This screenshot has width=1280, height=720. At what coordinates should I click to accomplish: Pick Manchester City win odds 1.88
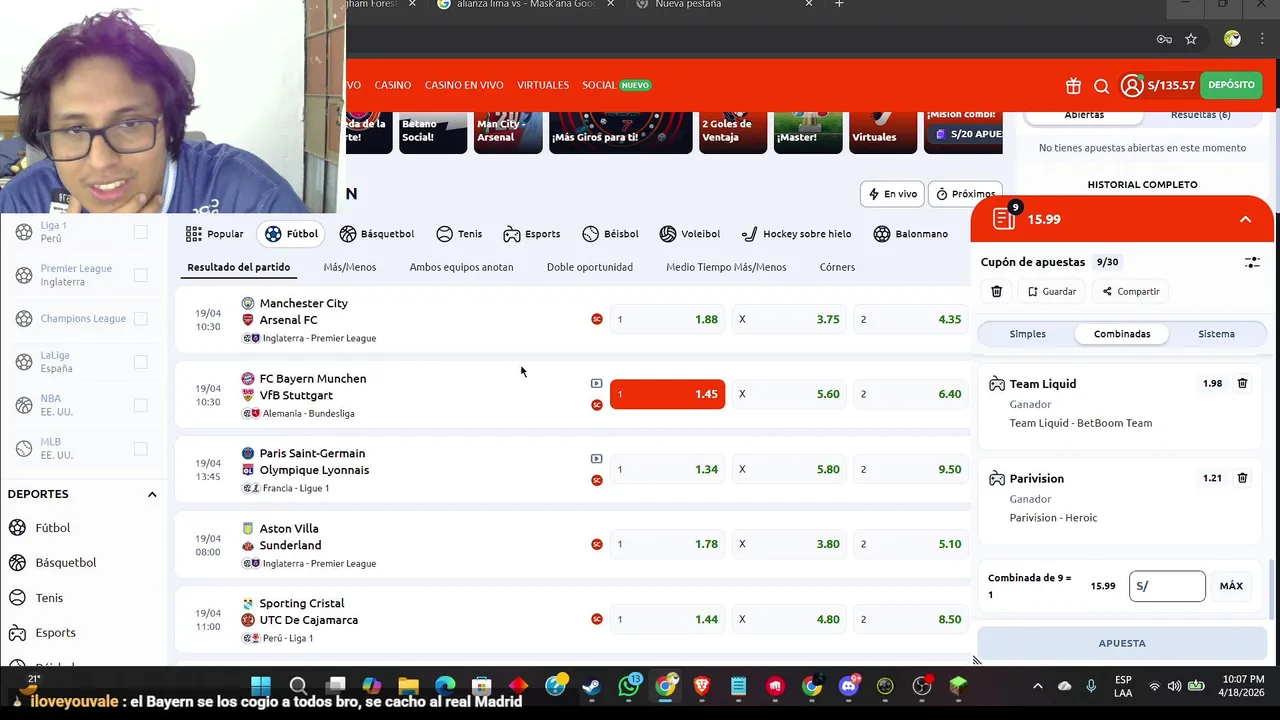667,319
